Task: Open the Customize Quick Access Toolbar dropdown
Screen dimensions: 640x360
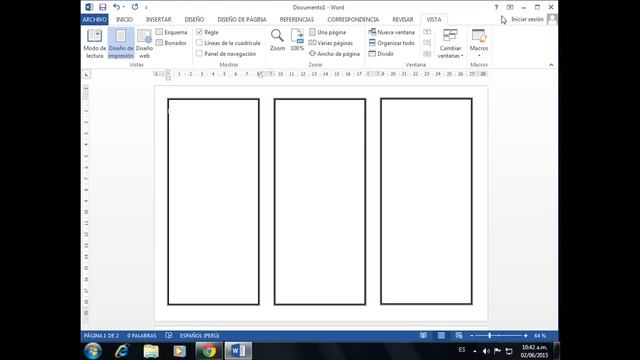Action: click(x=146, y=7)
